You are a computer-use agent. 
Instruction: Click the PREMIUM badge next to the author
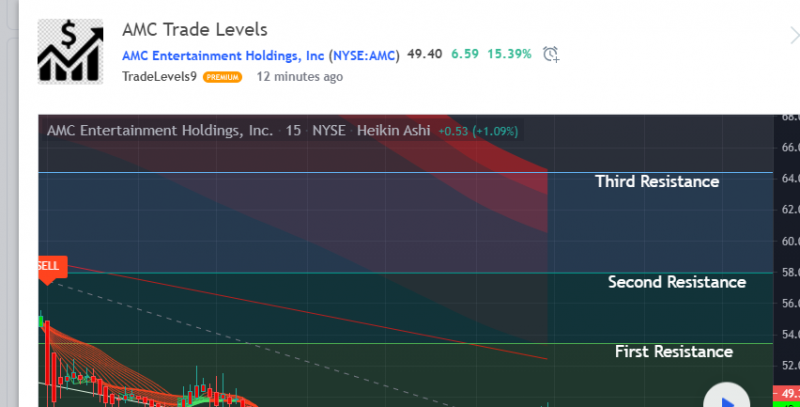tap(222, 77)
